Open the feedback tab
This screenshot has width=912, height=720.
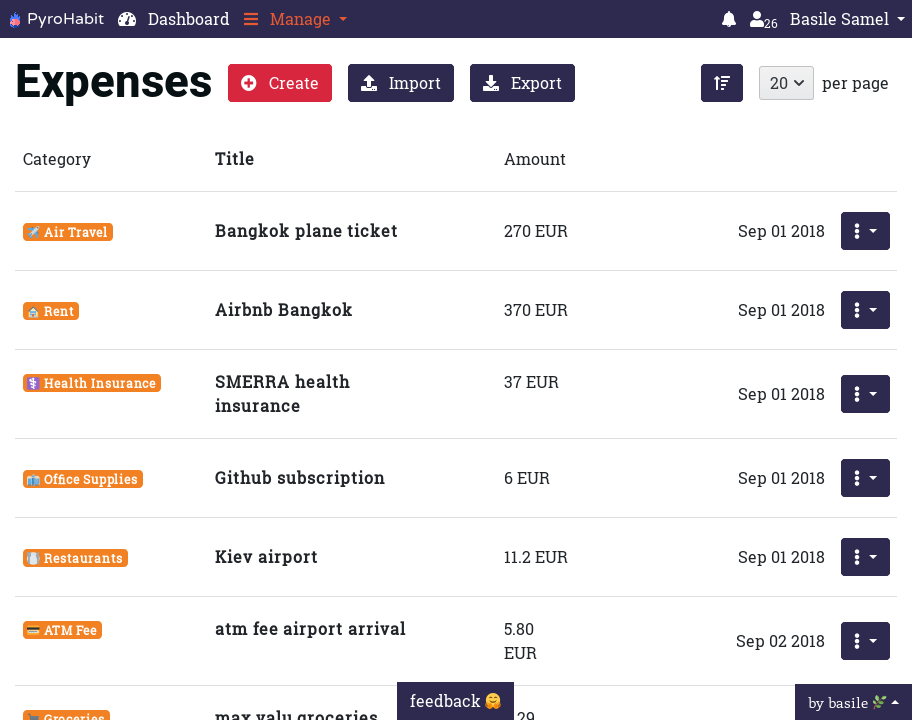coord(455,701)
